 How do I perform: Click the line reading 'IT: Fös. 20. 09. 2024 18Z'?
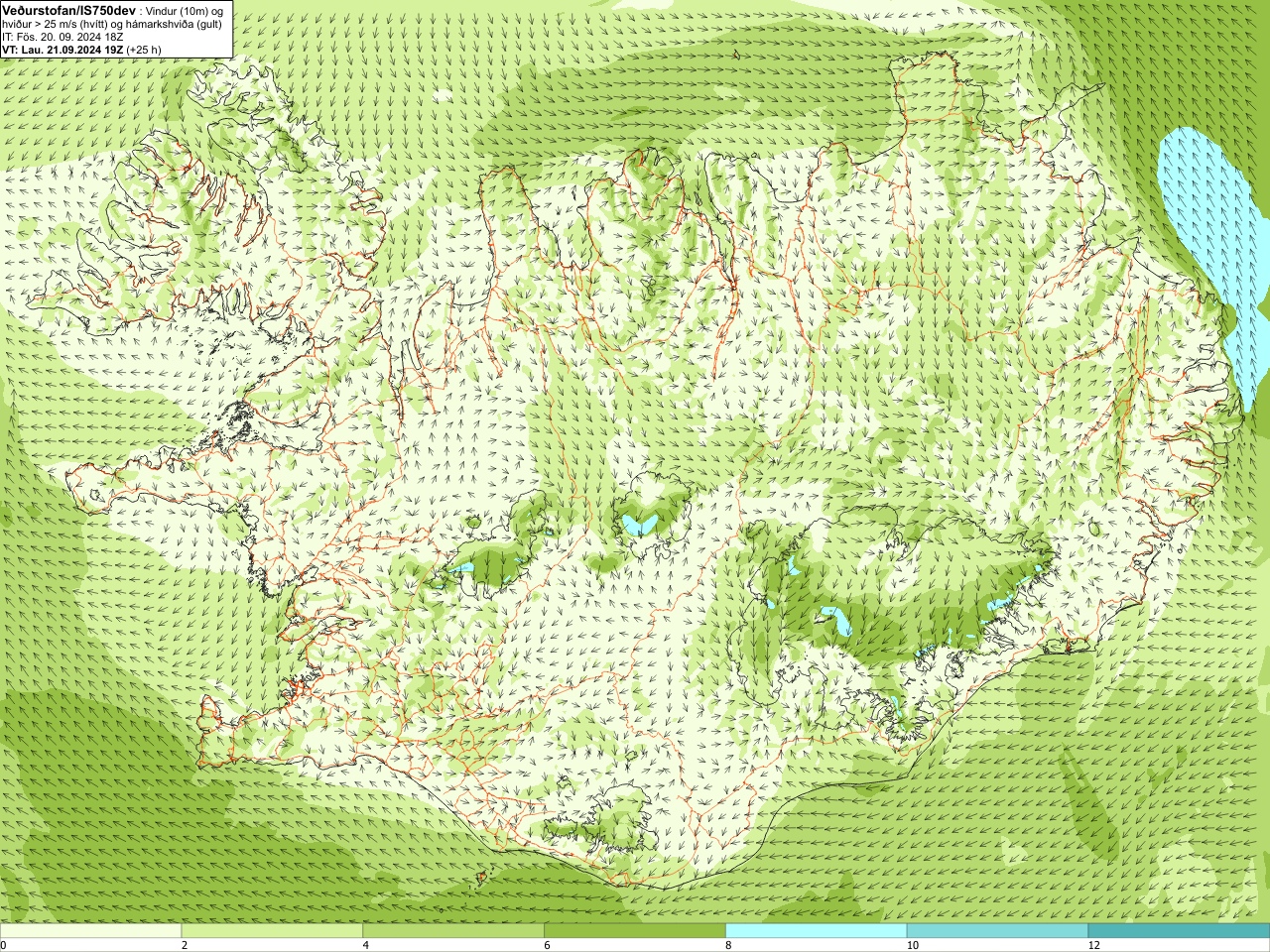click(x=63, y=37)
